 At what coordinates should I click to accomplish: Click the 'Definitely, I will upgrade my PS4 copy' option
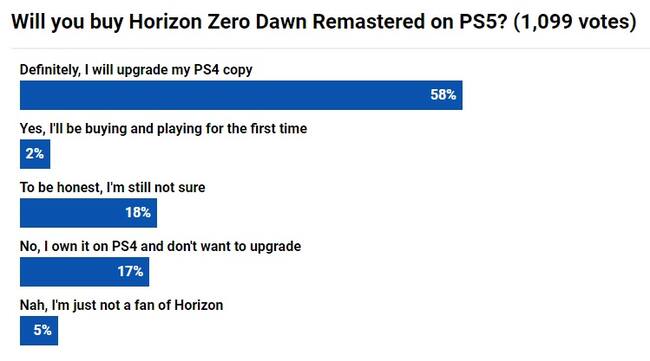click(x=136, y=70)
